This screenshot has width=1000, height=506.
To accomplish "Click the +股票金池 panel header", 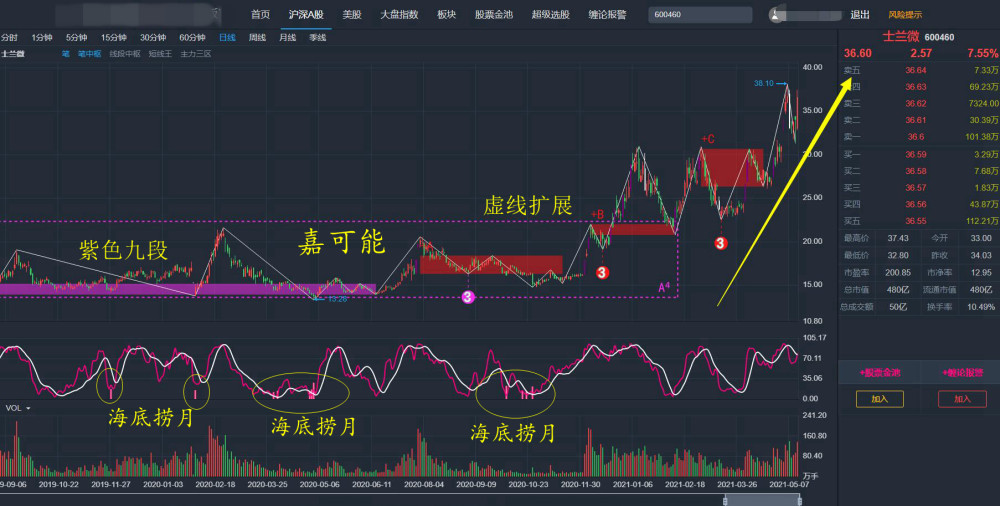I will [x=880, y=373].
